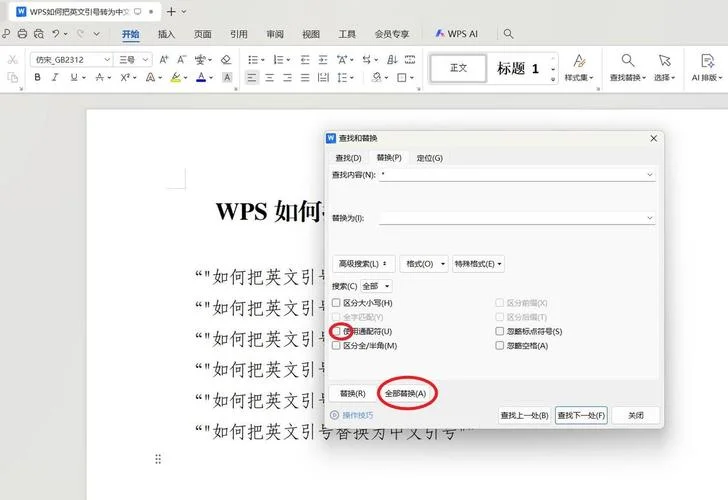Open 搜索 scope dropdown 全部

point(376,286)
